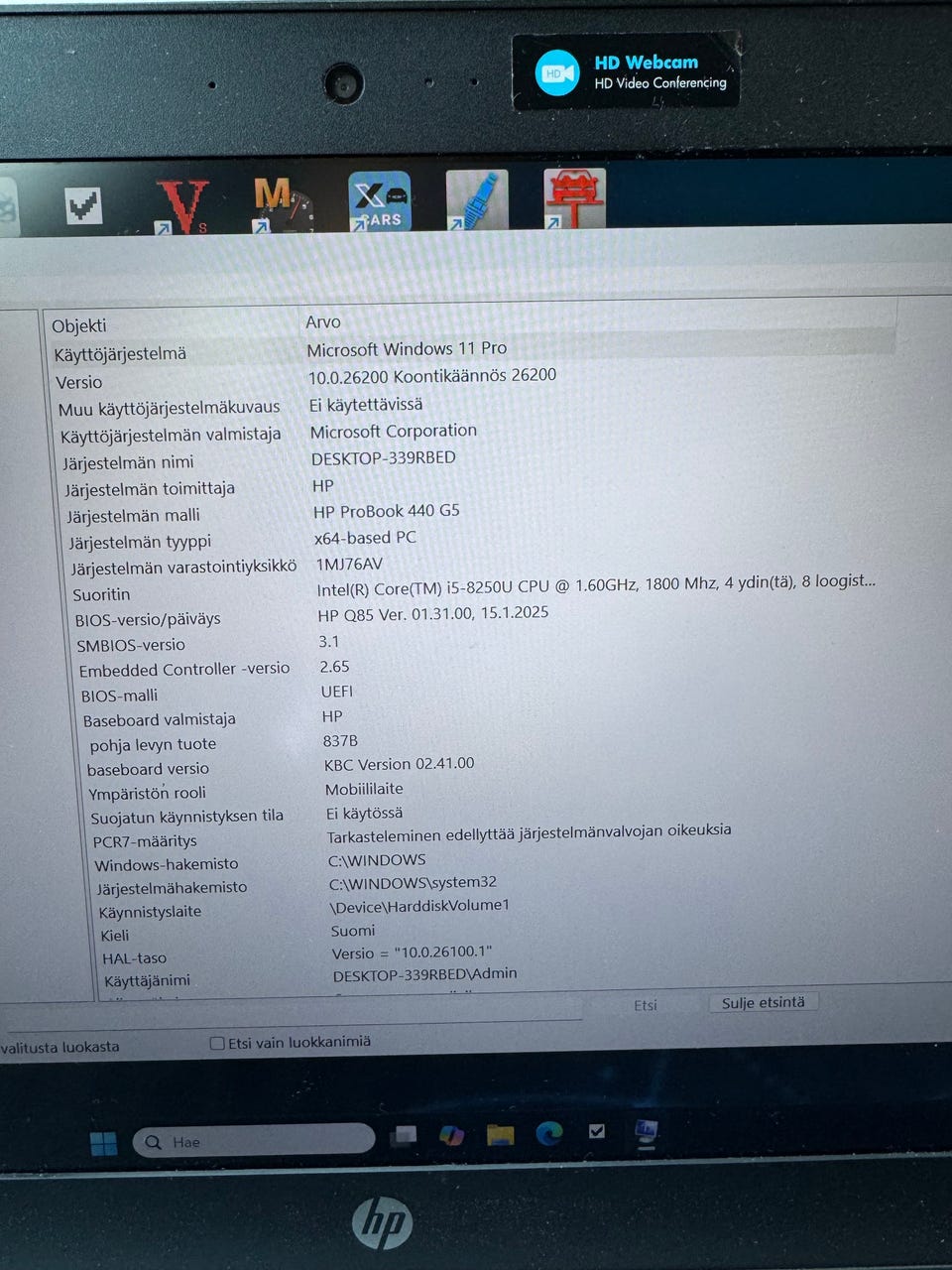Click the 'Microsoft Windows 11 Pro' value
Viewport: 952px width, 1270px height.
407,349
